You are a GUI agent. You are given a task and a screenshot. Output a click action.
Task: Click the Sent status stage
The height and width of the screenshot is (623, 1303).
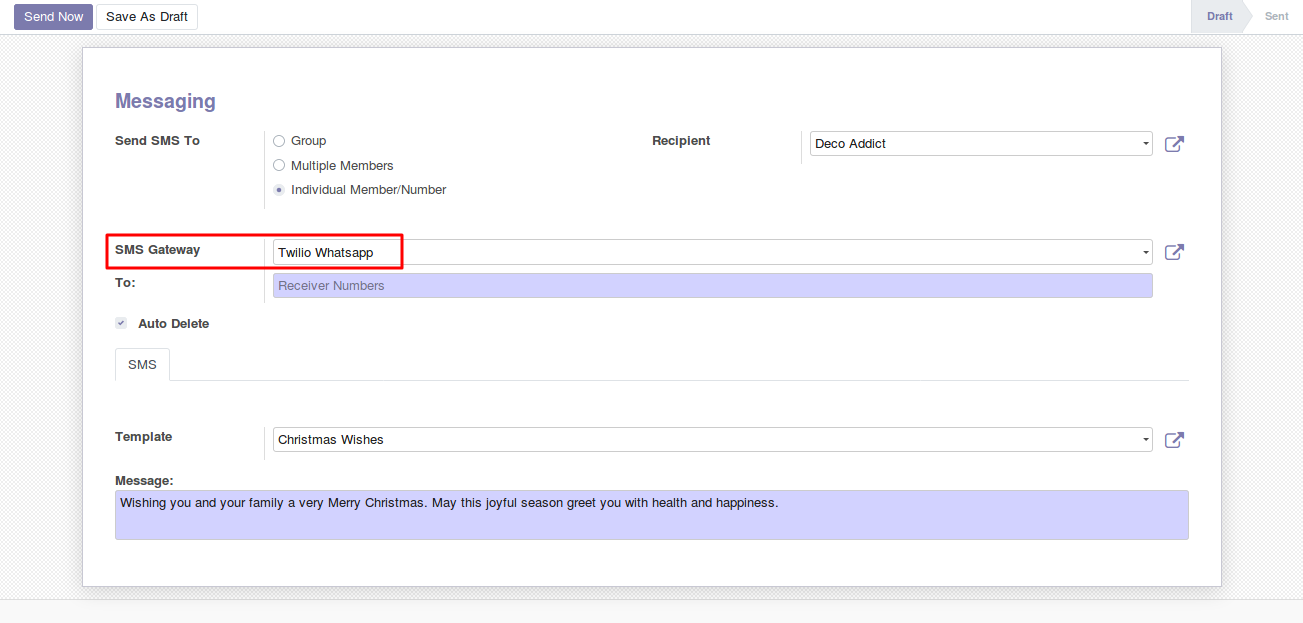1276,17
